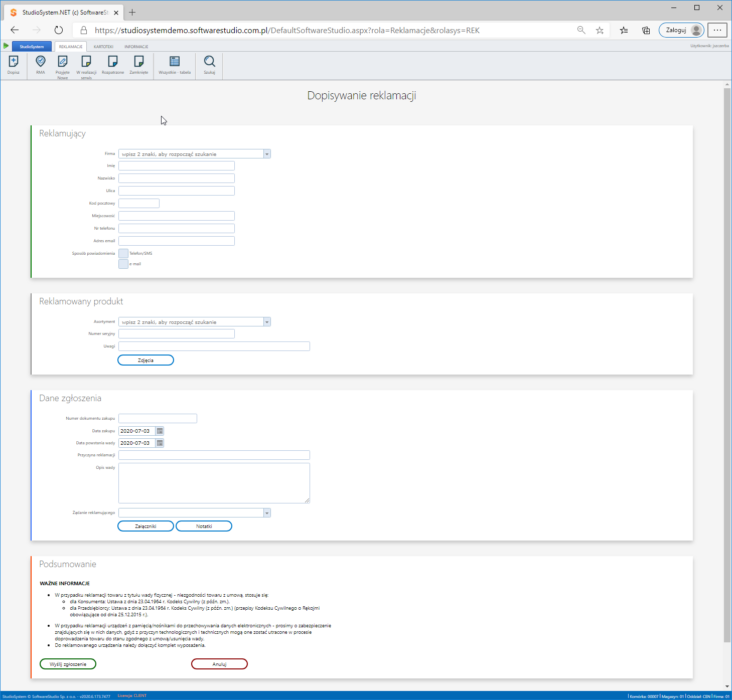Screen dimensions: 732x700
Task: Click the Żądanie reklamującego select box
Action: [x=194, y=513]
